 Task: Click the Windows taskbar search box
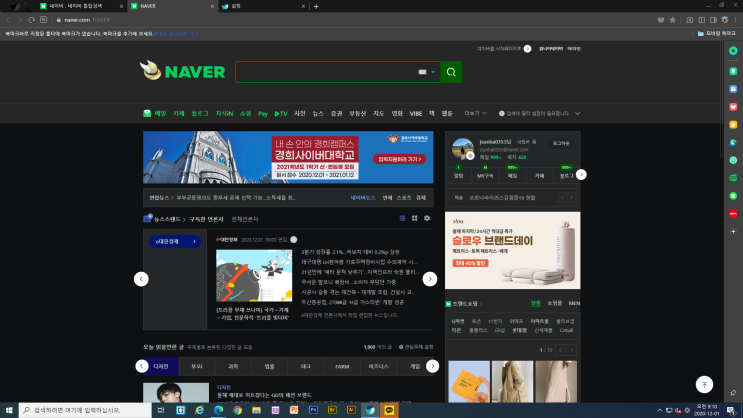click(x=85, y=410)
